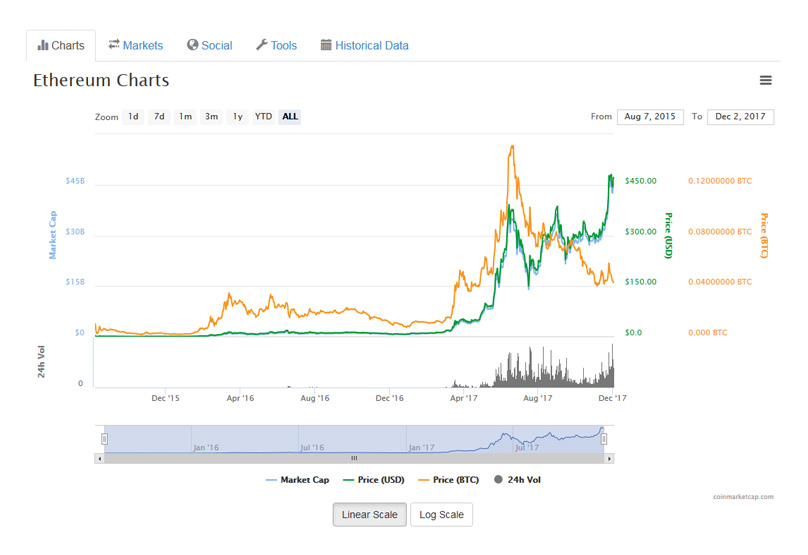Viewport: 808px width, 555px height.
Task: Click the navigator left range handle
Action: click(105, 439)
